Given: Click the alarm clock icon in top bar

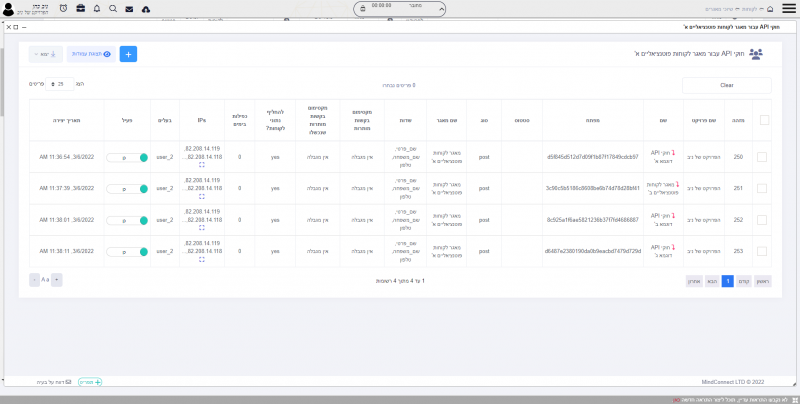Looking at the screenshot, I should 64,8.
